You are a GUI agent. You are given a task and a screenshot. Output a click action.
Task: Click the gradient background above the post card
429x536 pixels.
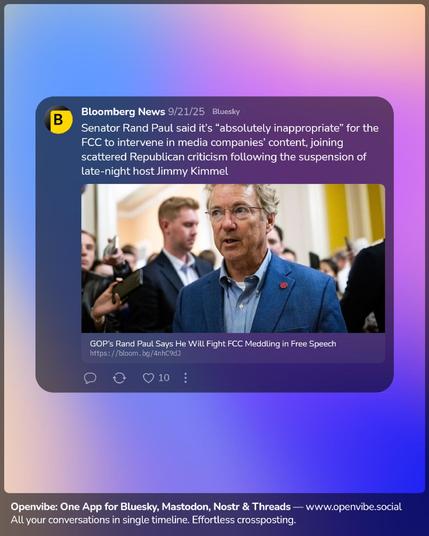tap(214, 51)
